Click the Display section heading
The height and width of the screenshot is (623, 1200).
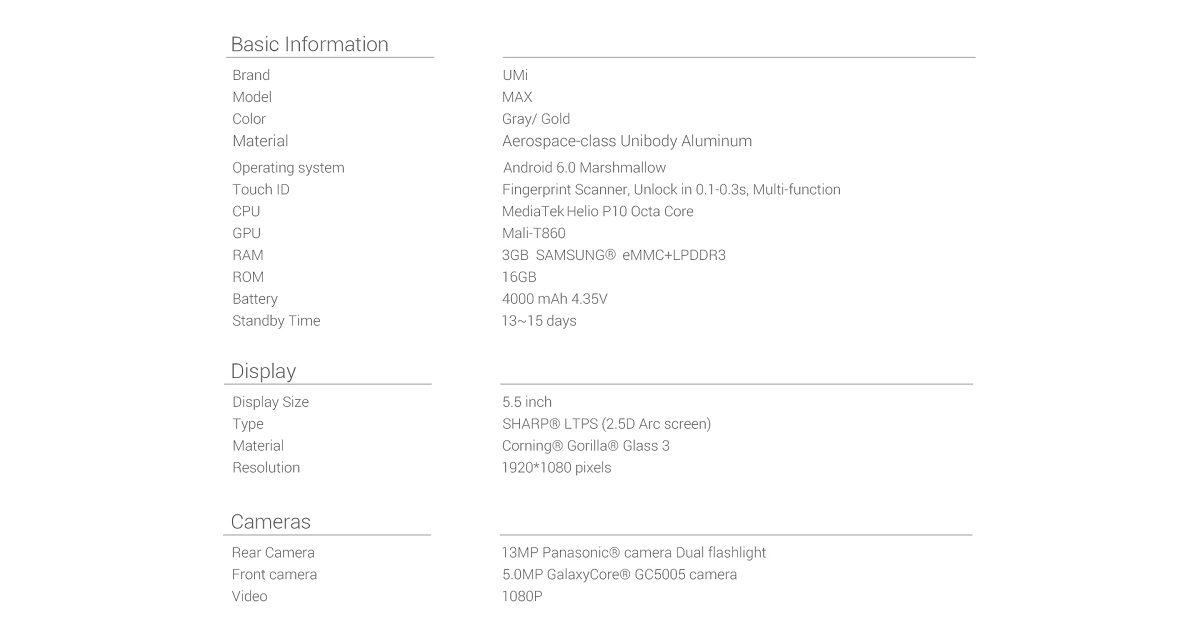[263, 371]
